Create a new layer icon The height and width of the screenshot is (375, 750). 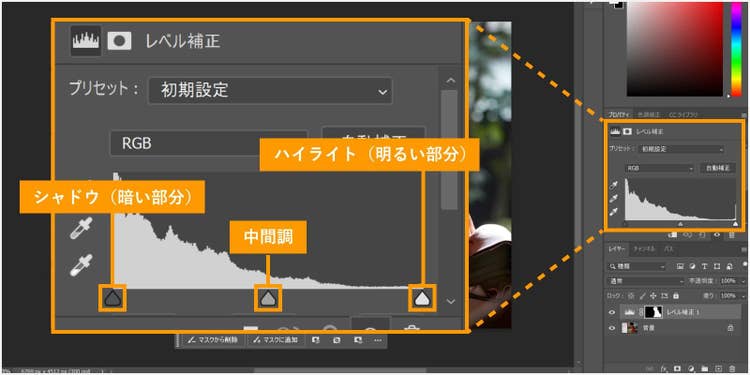(x=718, y=368)
